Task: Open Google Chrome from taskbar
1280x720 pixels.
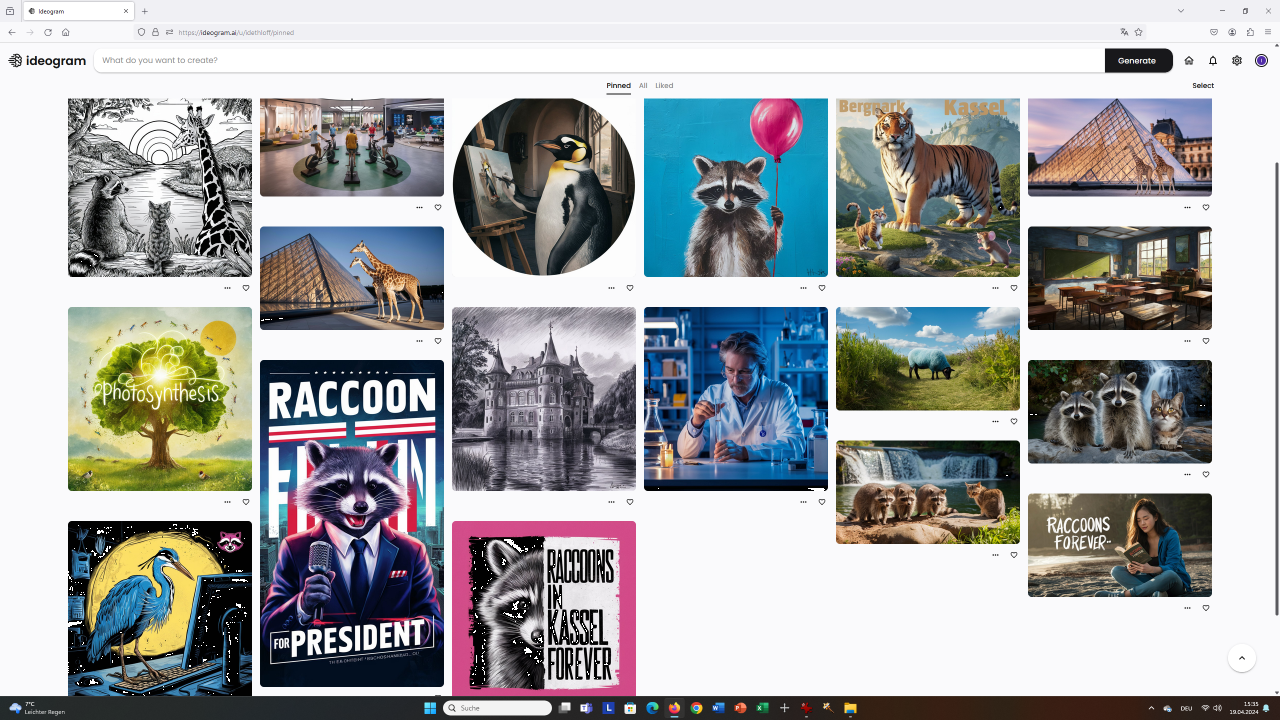Action: (696, 708)
